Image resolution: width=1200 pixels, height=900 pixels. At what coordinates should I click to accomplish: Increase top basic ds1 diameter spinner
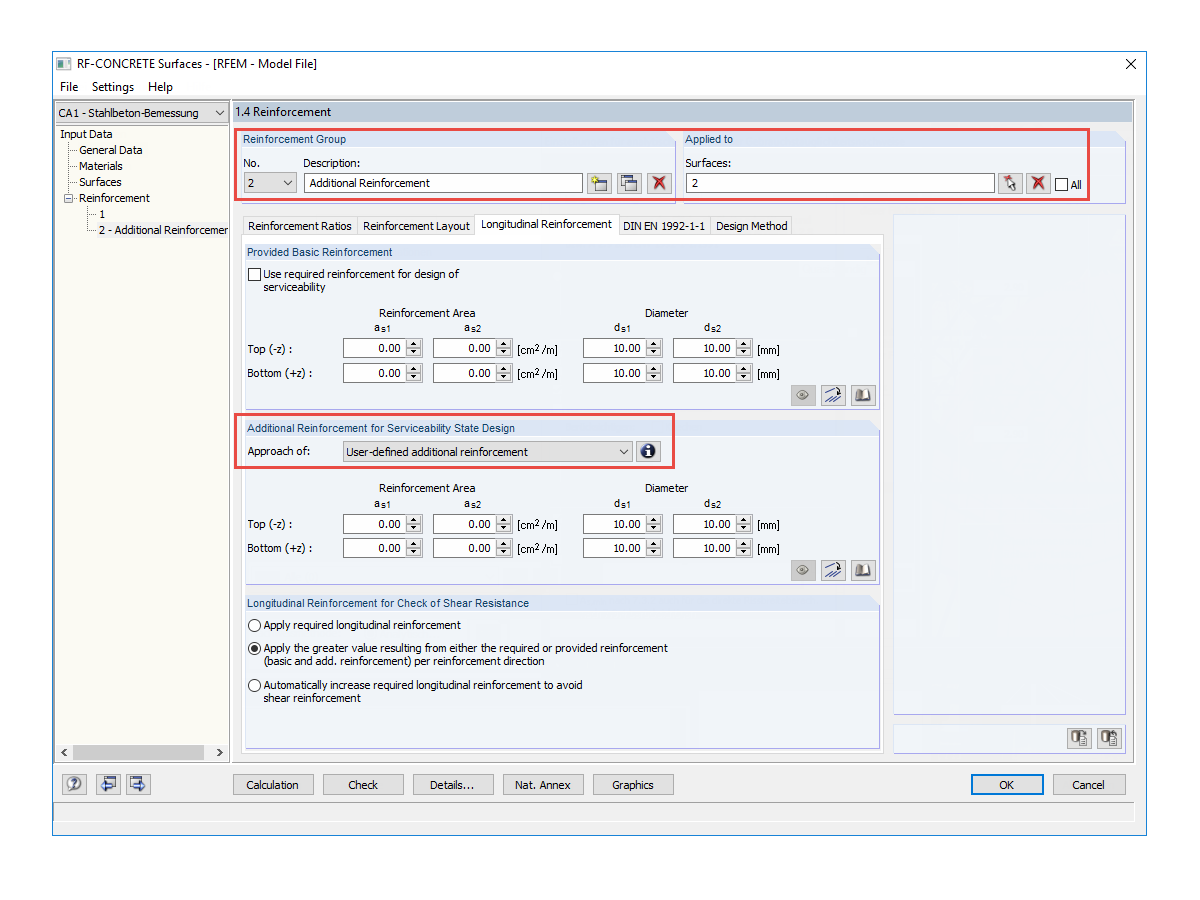[x=654, y=344]
